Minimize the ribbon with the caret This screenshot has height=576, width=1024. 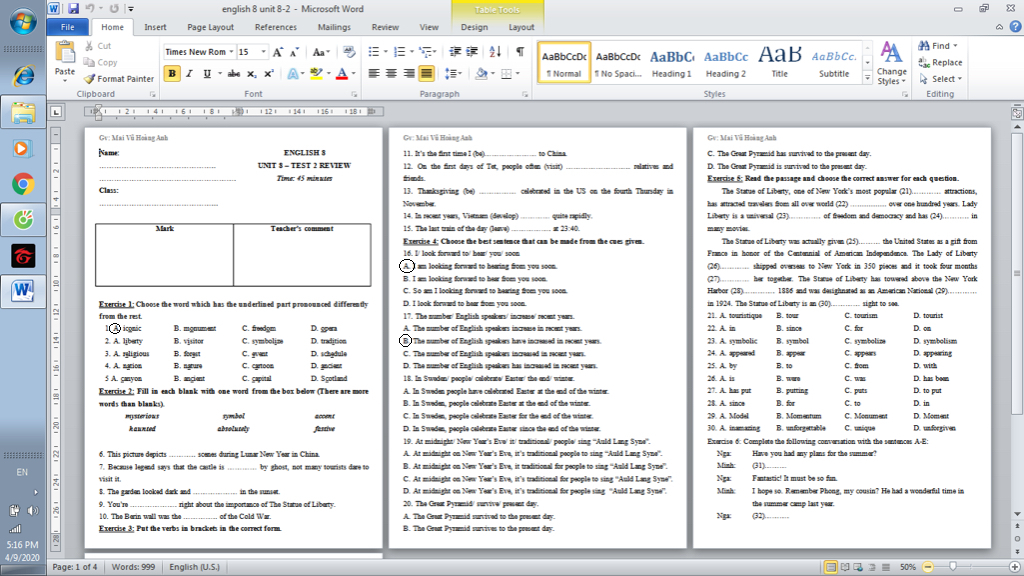click(999, 27)
